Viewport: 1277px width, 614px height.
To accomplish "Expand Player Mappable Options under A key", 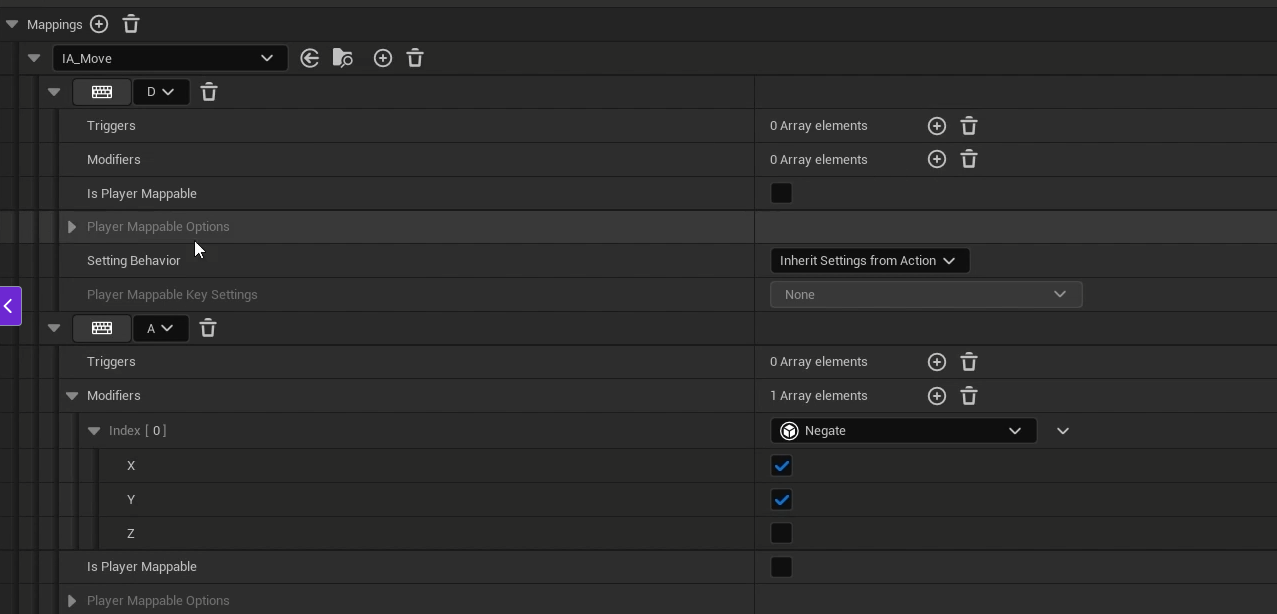I will tap(72, 601).
